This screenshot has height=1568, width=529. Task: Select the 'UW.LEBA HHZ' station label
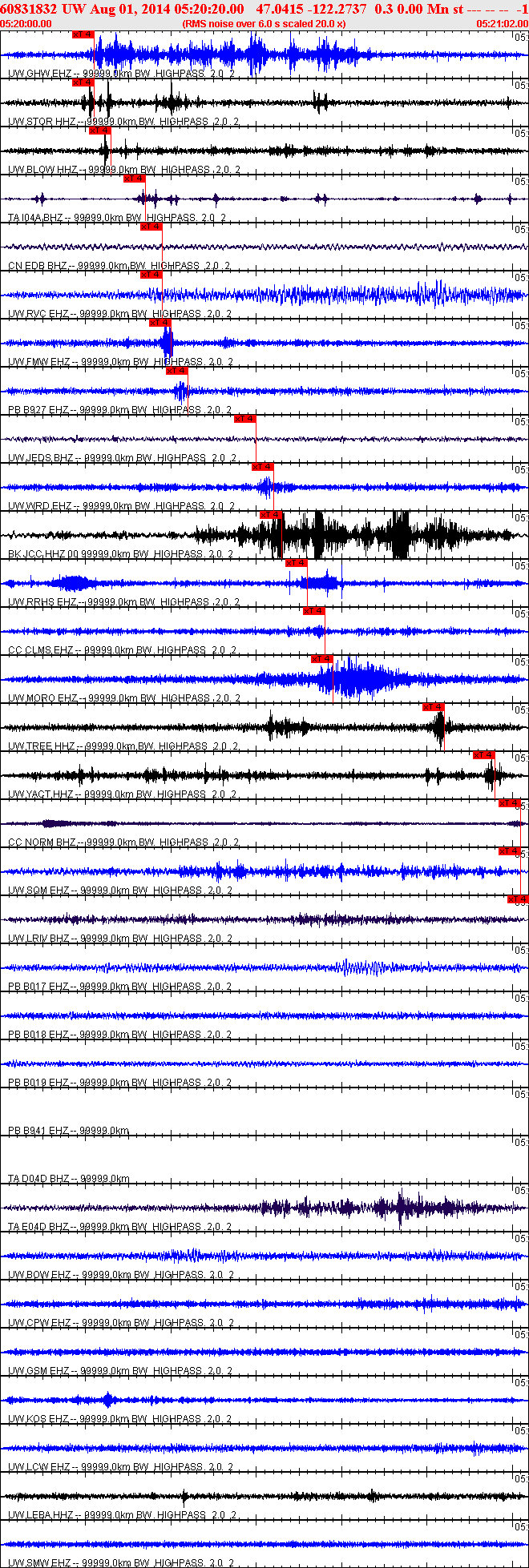42,1515
